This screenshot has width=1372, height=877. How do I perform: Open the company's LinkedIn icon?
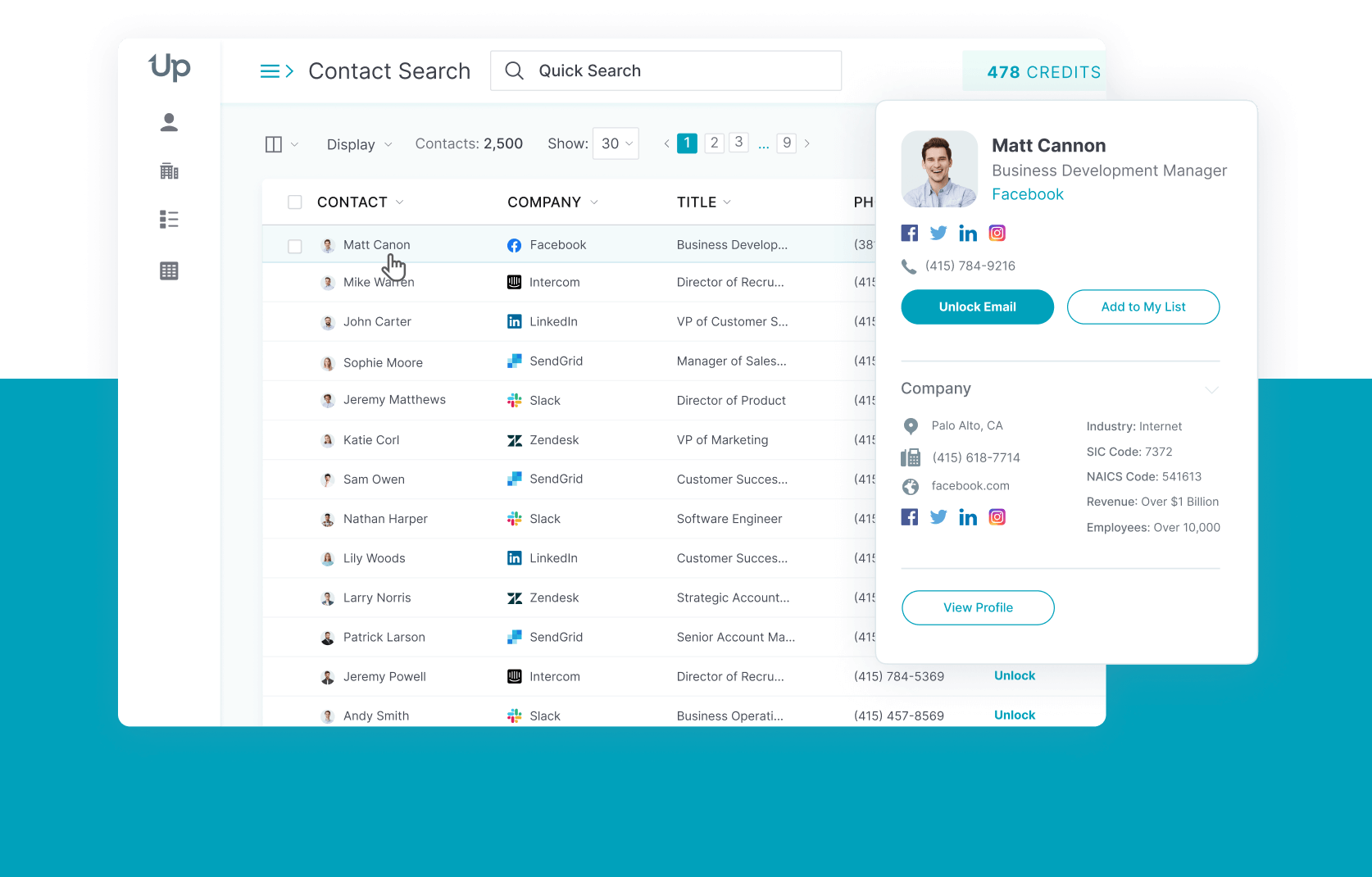click(967, 517)
